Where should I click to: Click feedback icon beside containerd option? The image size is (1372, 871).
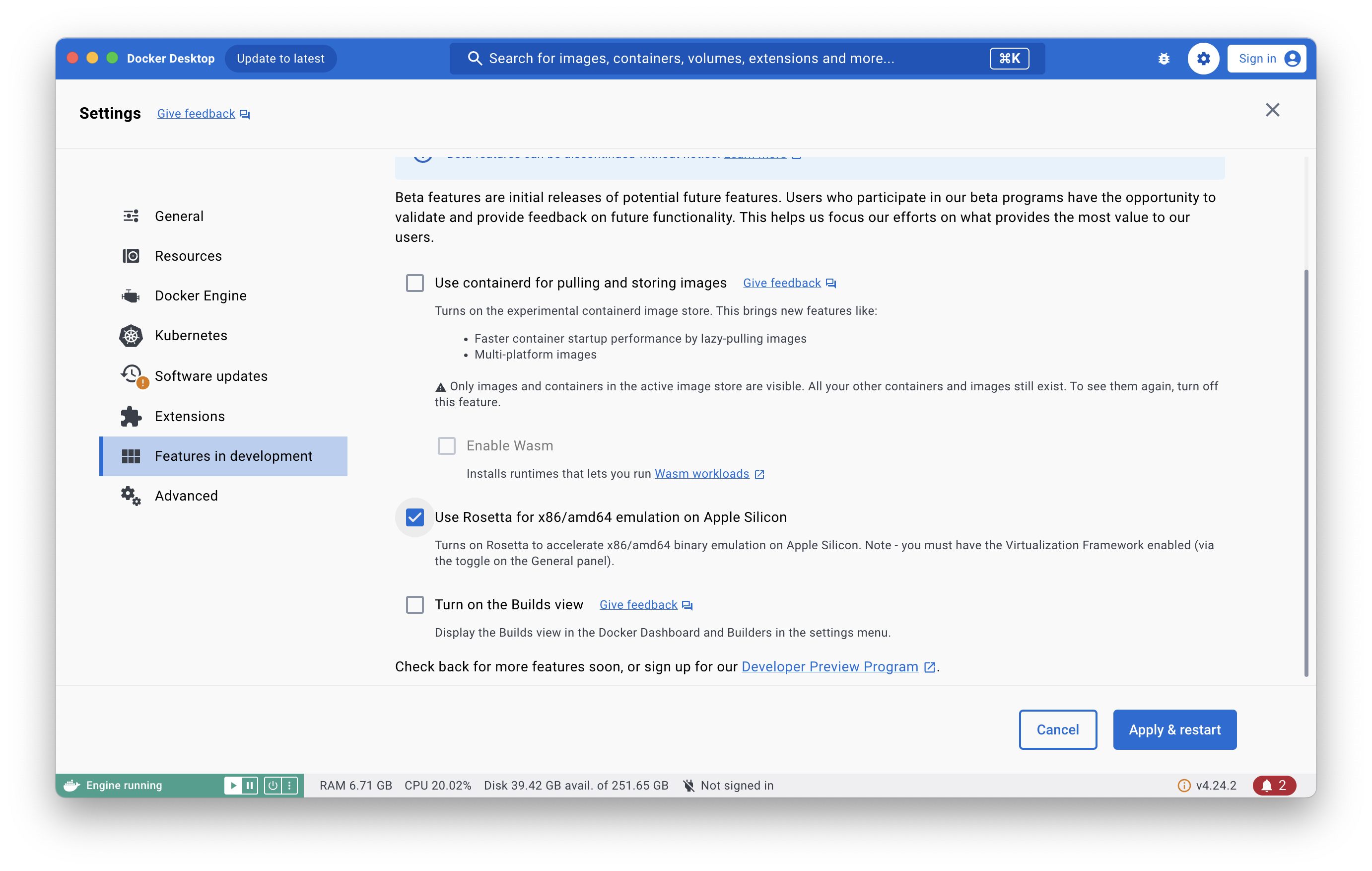point(831,284)
